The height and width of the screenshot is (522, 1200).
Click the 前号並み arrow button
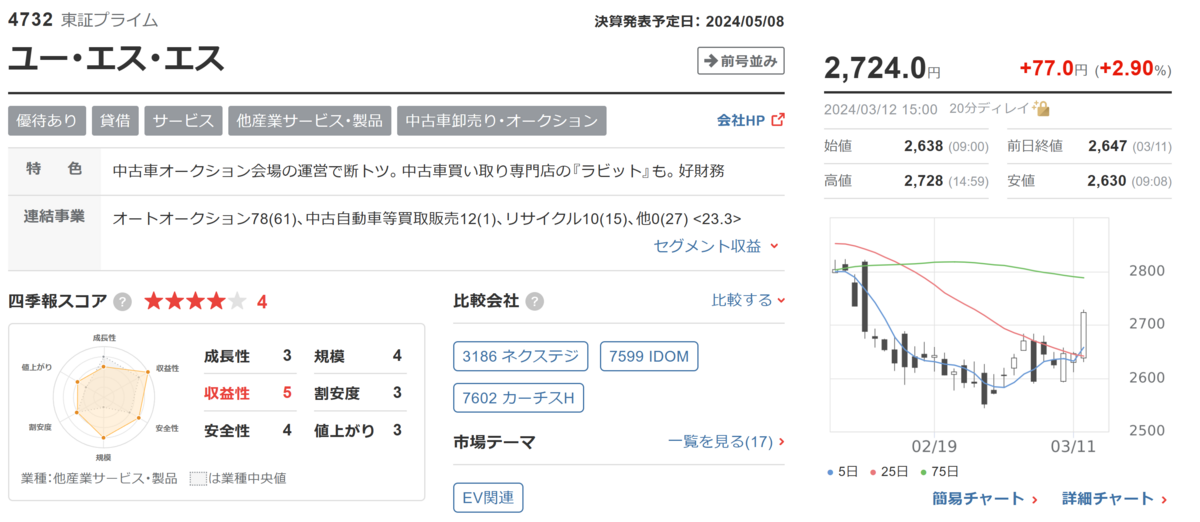[x=741, y=61]
